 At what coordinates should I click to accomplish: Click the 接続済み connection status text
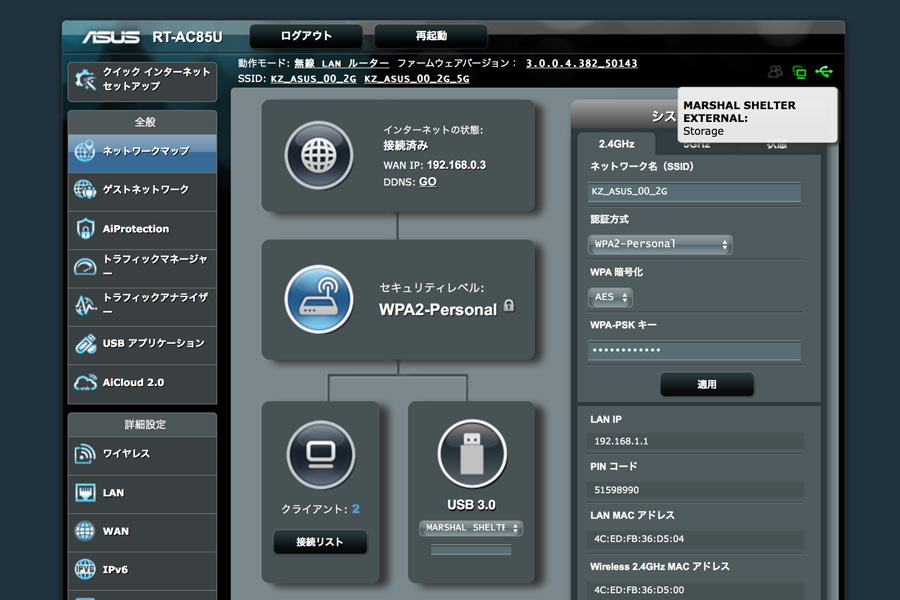(406, 146)
